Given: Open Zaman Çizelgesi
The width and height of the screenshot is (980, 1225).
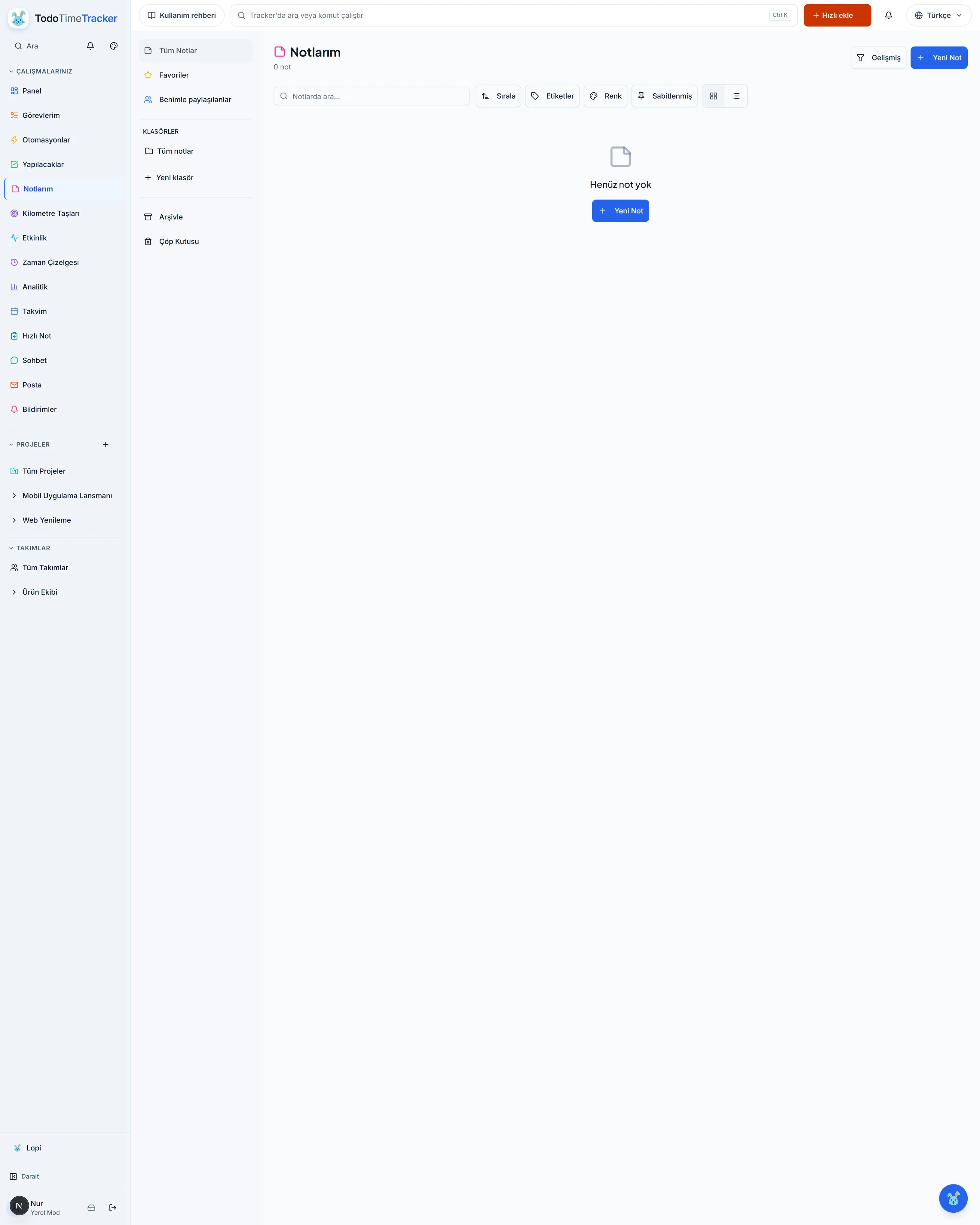Looking at the screenshot, I should point(63,262).
